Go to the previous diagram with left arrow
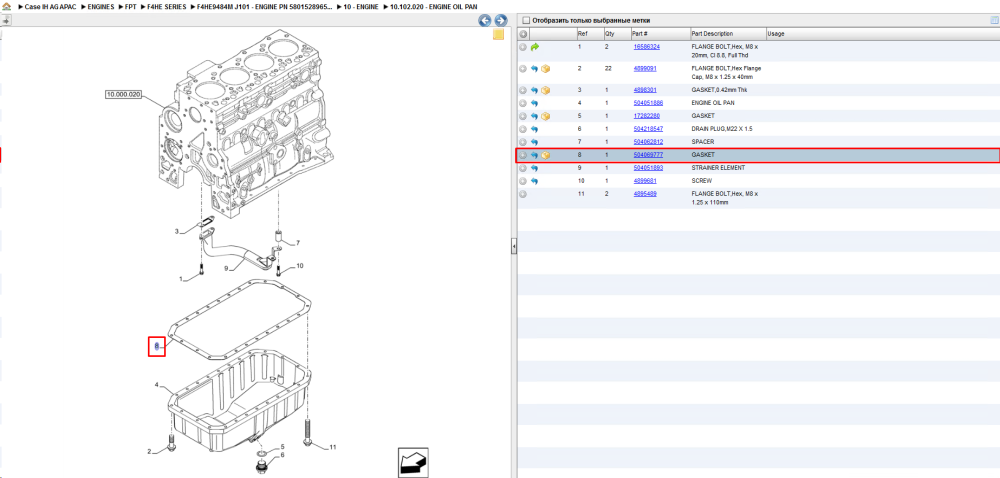Viewport: 1000px width, 478px height. point(485,20)
